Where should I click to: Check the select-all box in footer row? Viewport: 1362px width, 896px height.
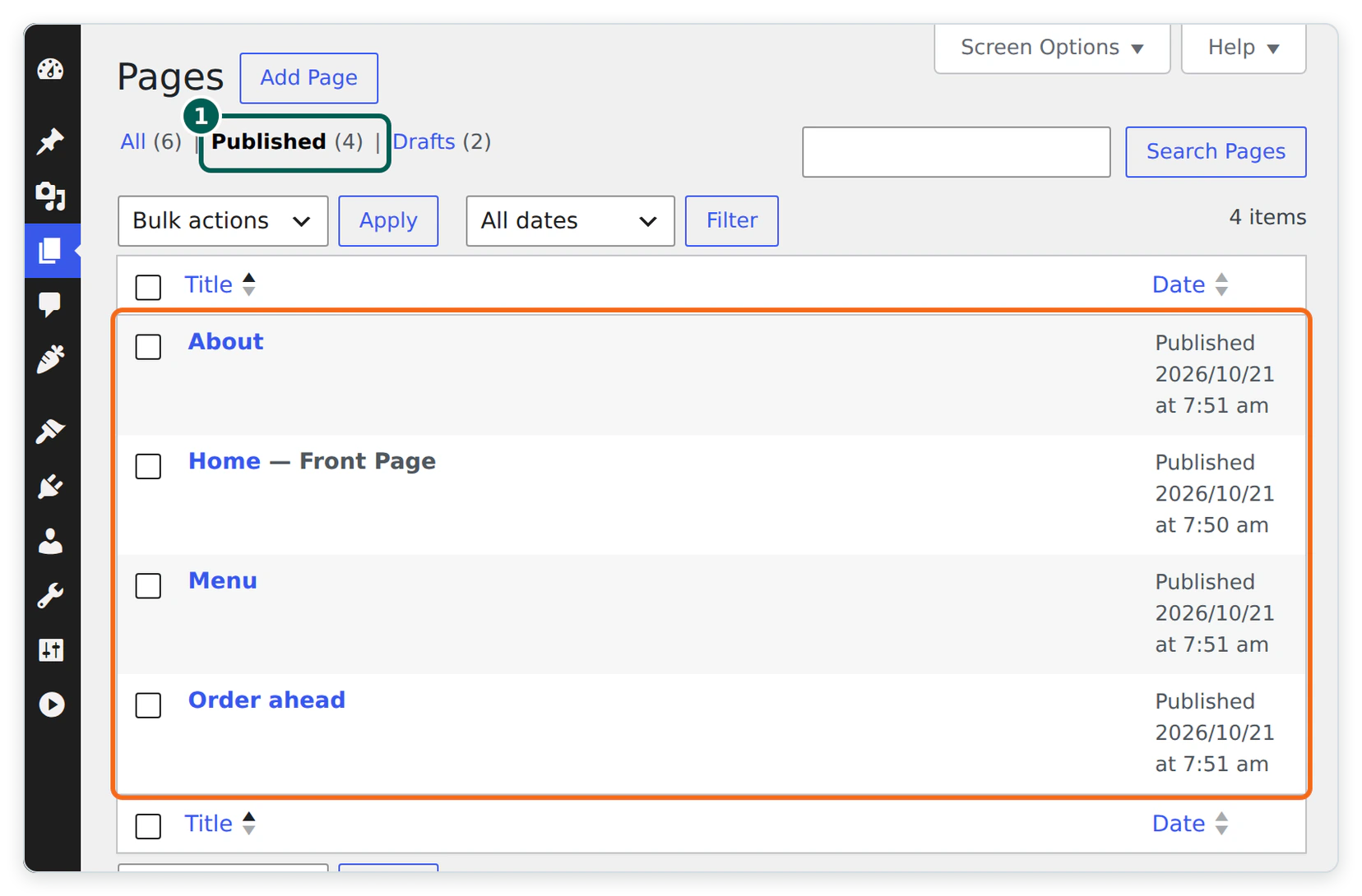tap(148, 826)
